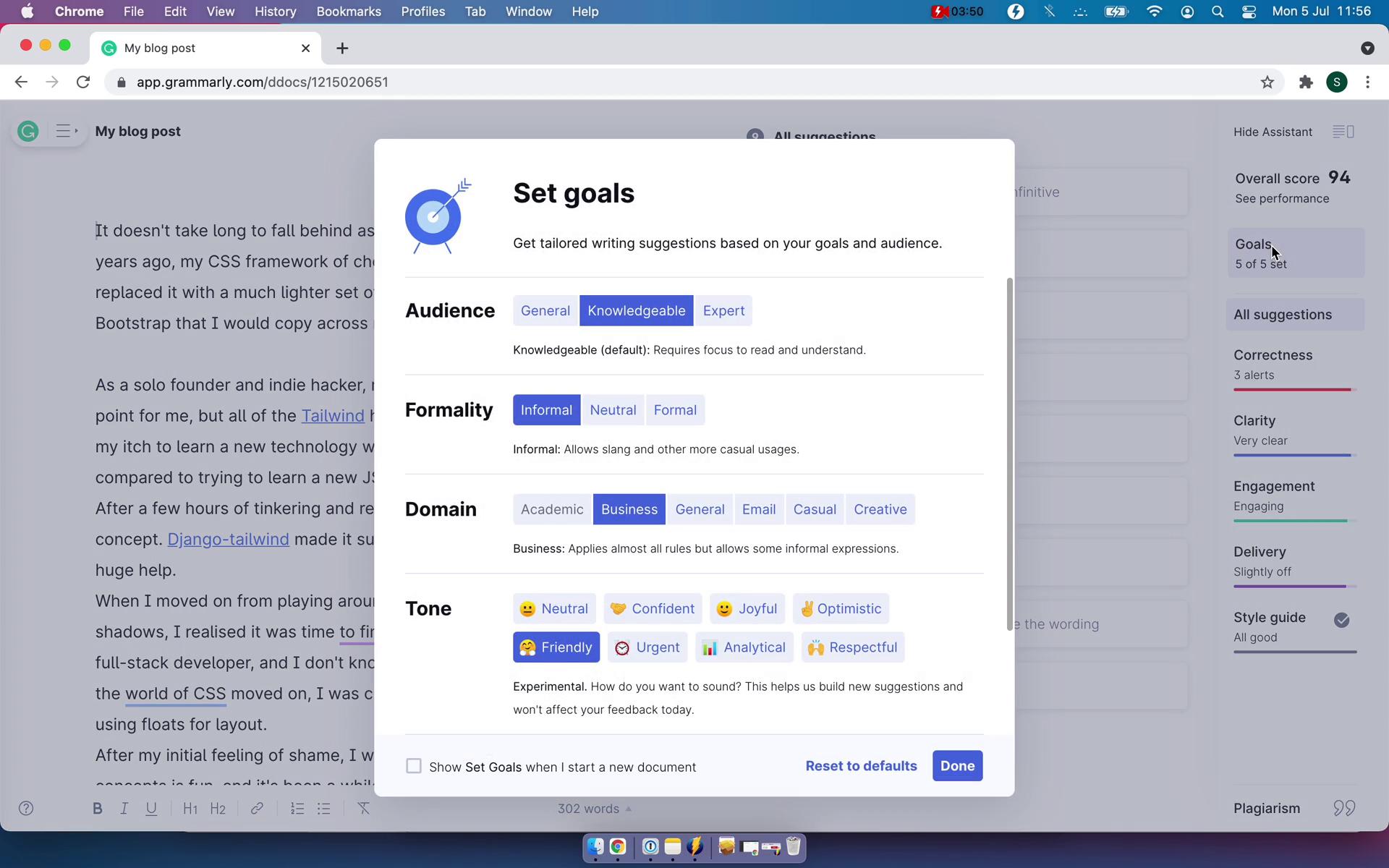Bookmark this page with star icon
The height and width of the screenshot is (868, 1389).
(x=1267, y=82)
